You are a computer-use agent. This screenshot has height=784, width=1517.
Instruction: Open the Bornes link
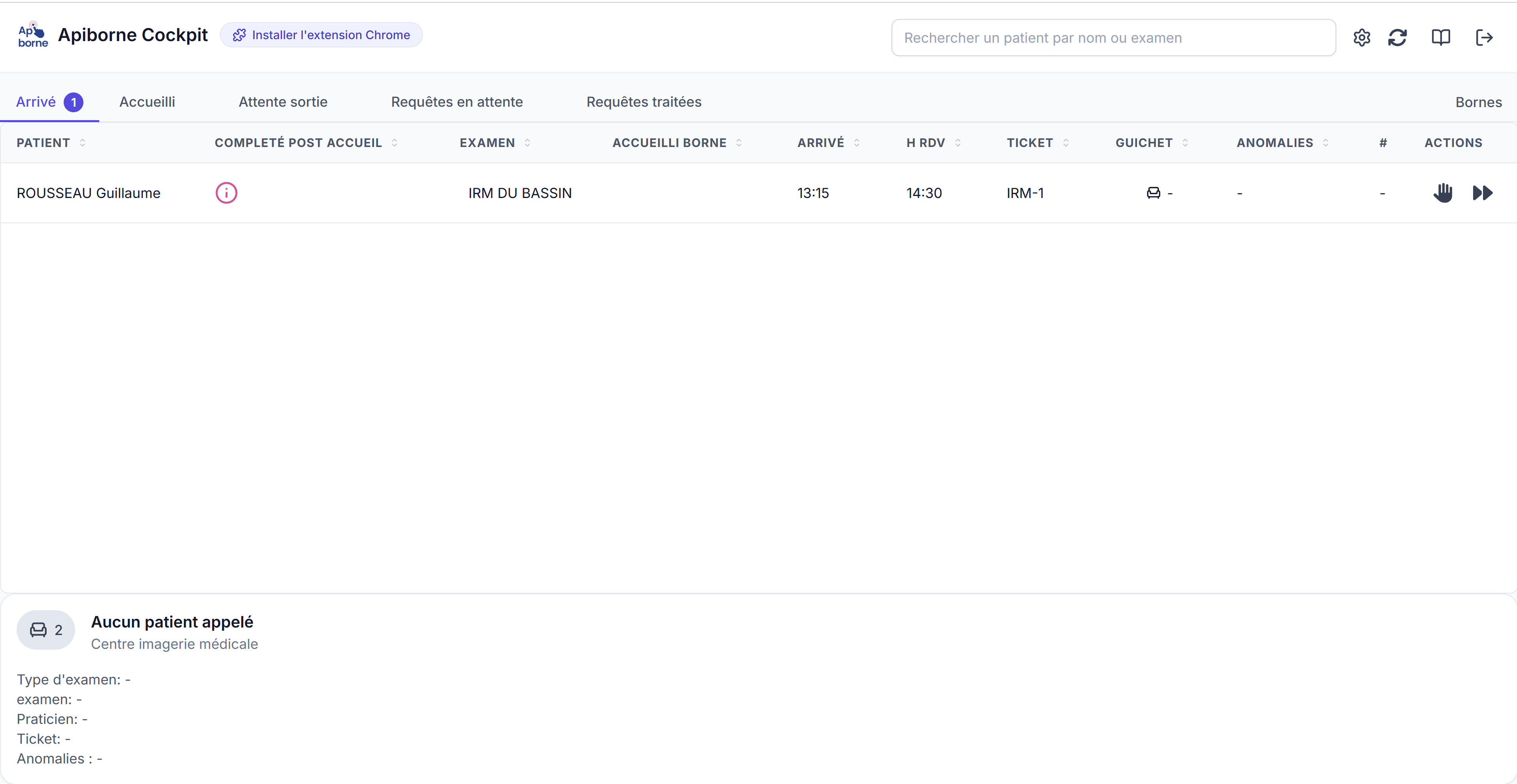point(1478,102)
